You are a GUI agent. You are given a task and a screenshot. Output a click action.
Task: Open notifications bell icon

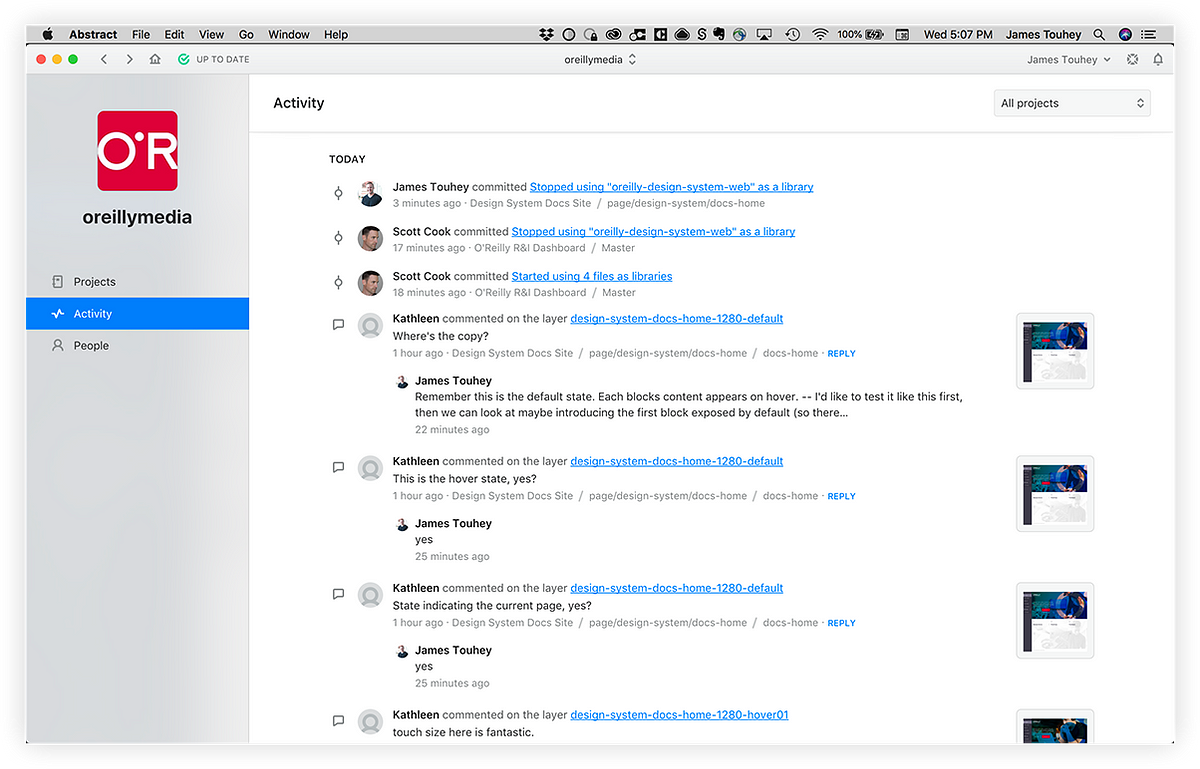tap(1158, 60)
